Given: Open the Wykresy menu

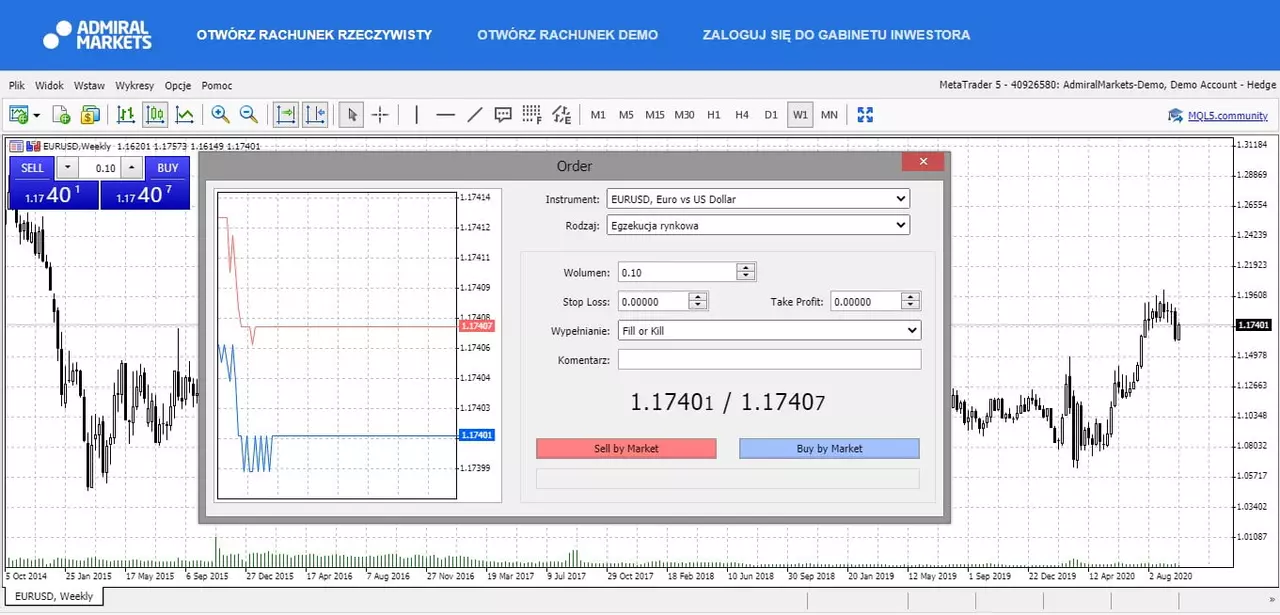Looking at the screenshot, I should point(135,86).
